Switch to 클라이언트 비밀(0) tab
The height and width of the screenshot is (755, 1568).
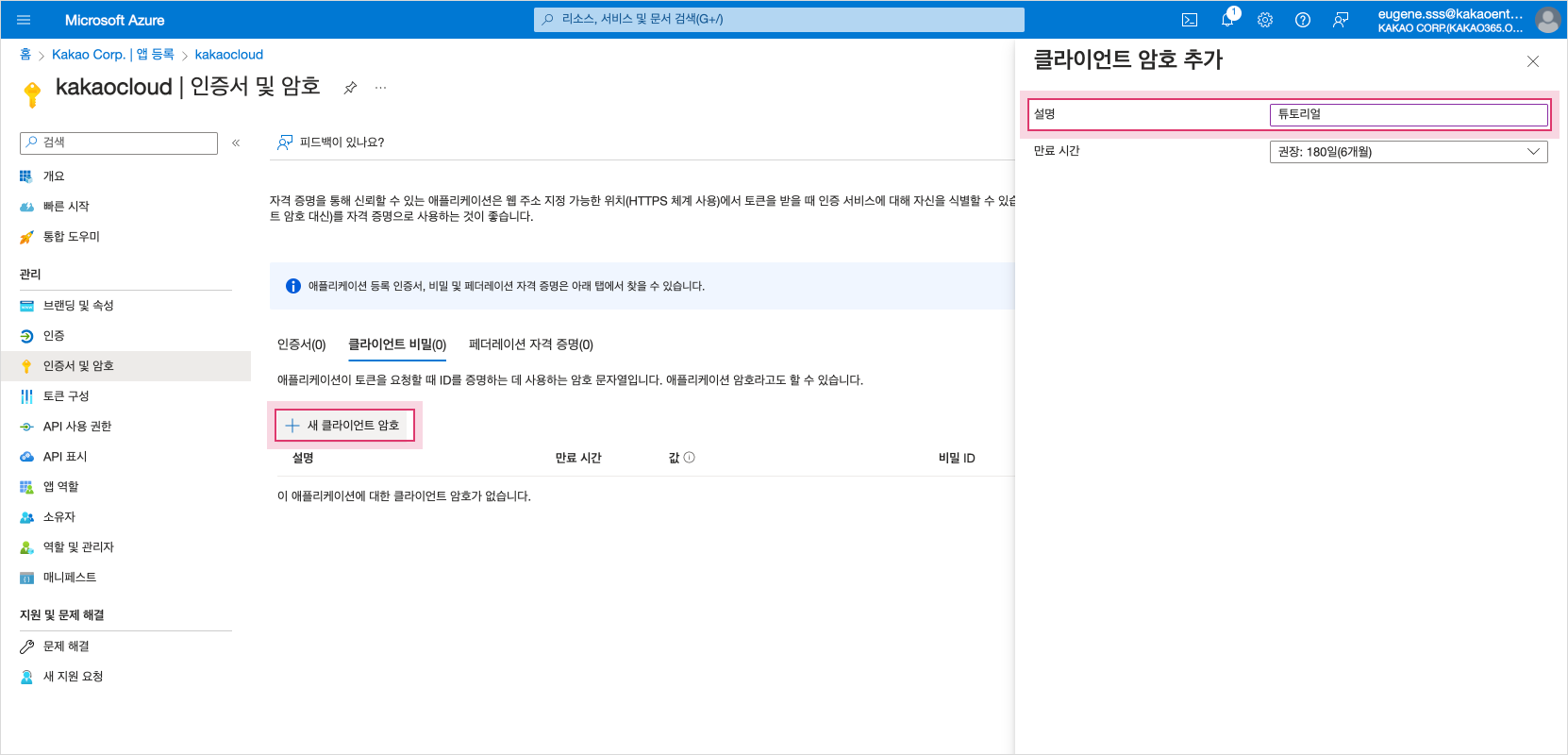coord(397,344)
